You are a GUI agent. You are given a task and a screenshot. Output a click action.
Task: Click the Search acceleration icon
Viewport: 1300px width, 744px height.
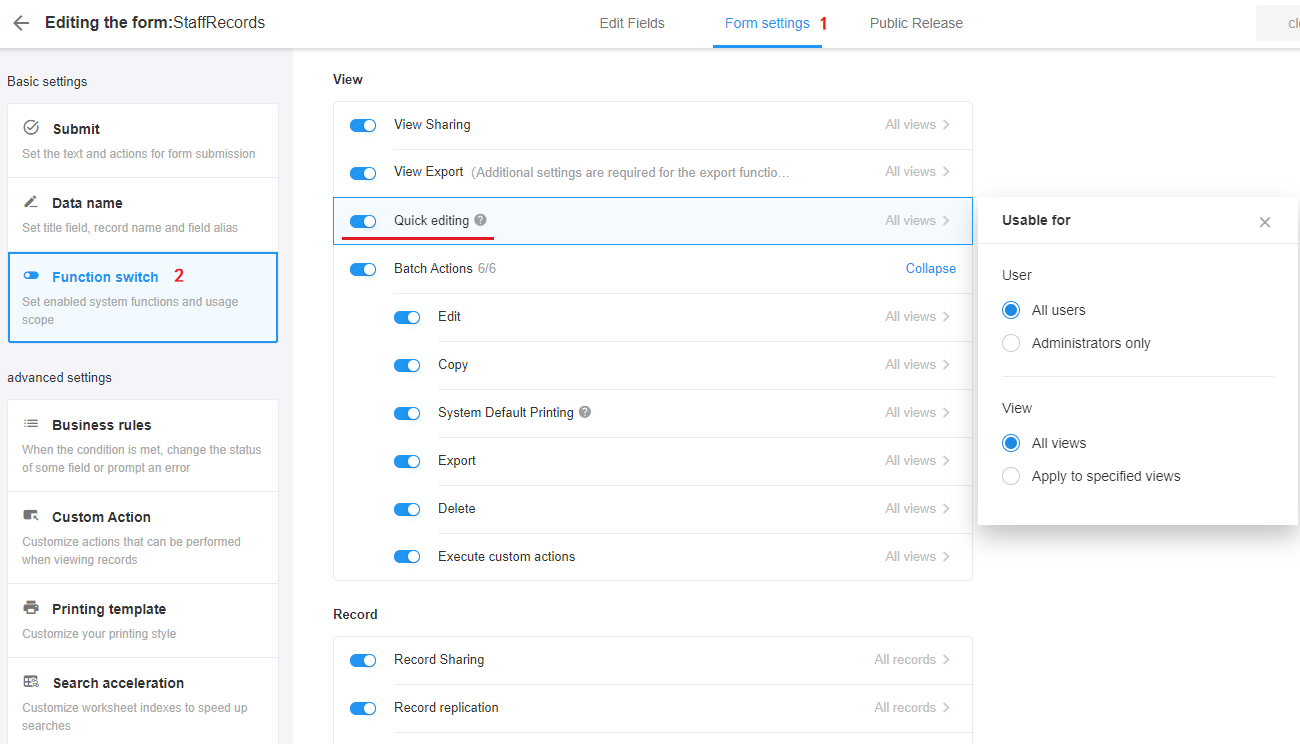31,682
